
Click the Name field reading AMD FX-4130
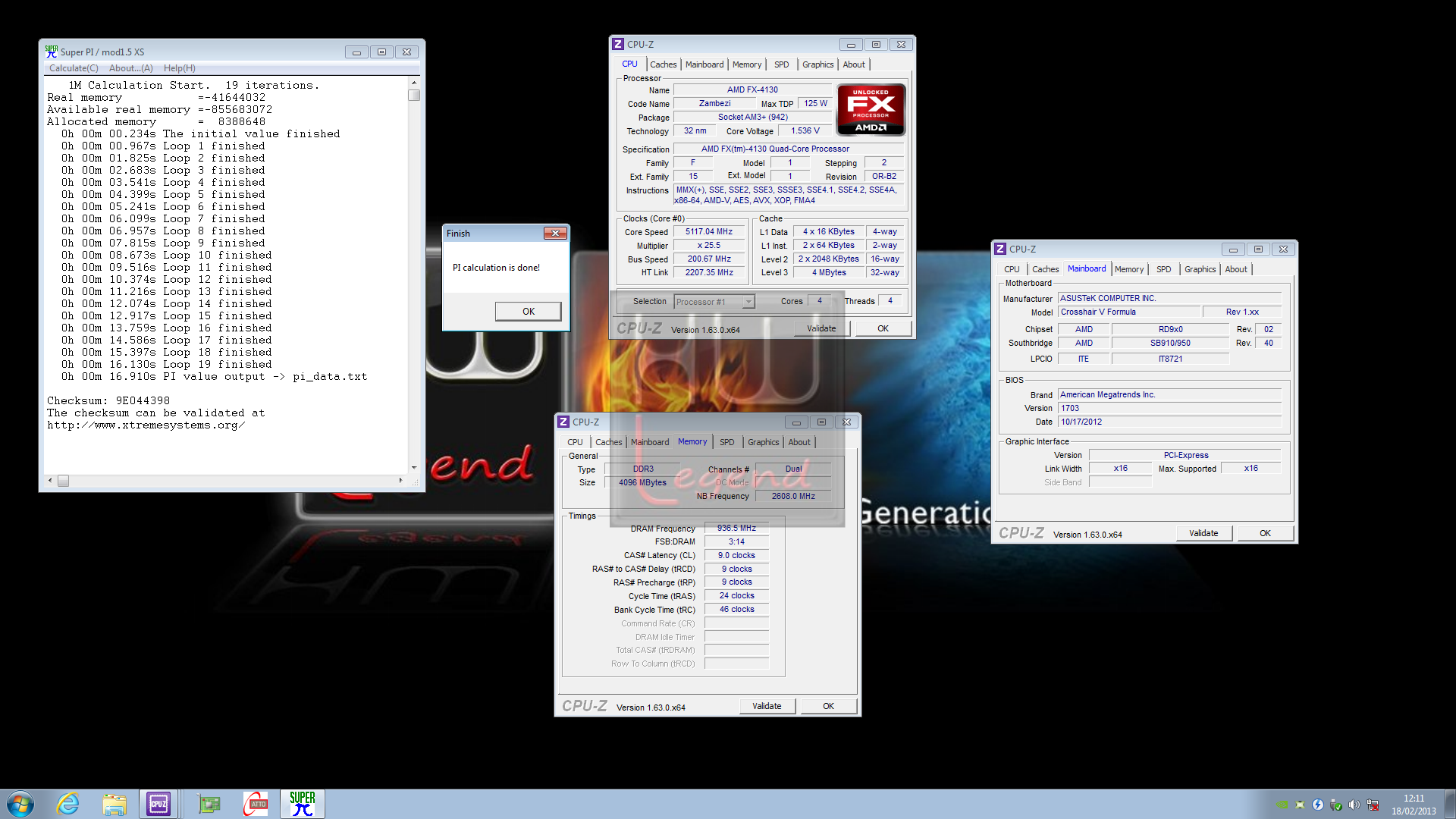752,89
